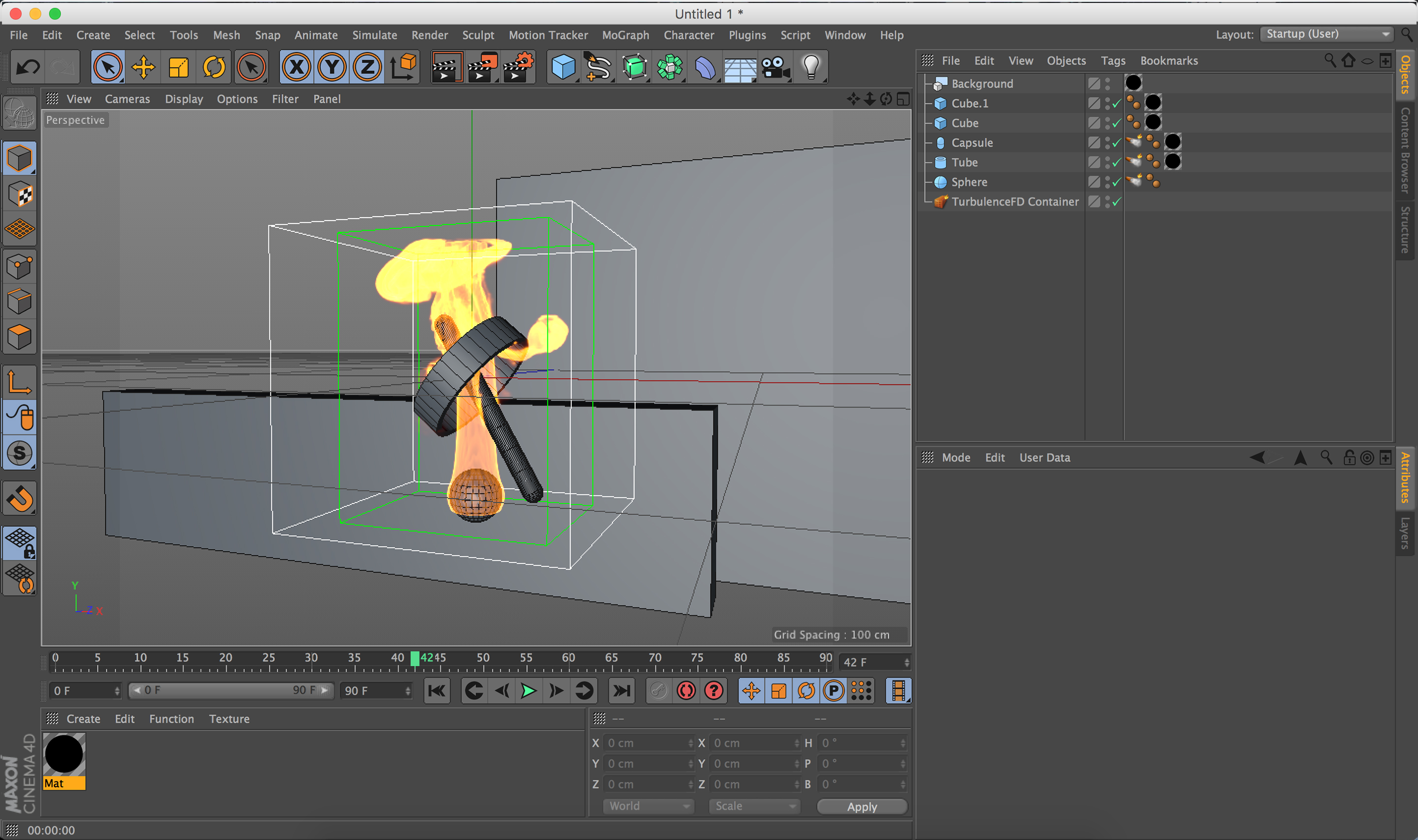Toggle Parameter keyframe recording

coord(834,691)
